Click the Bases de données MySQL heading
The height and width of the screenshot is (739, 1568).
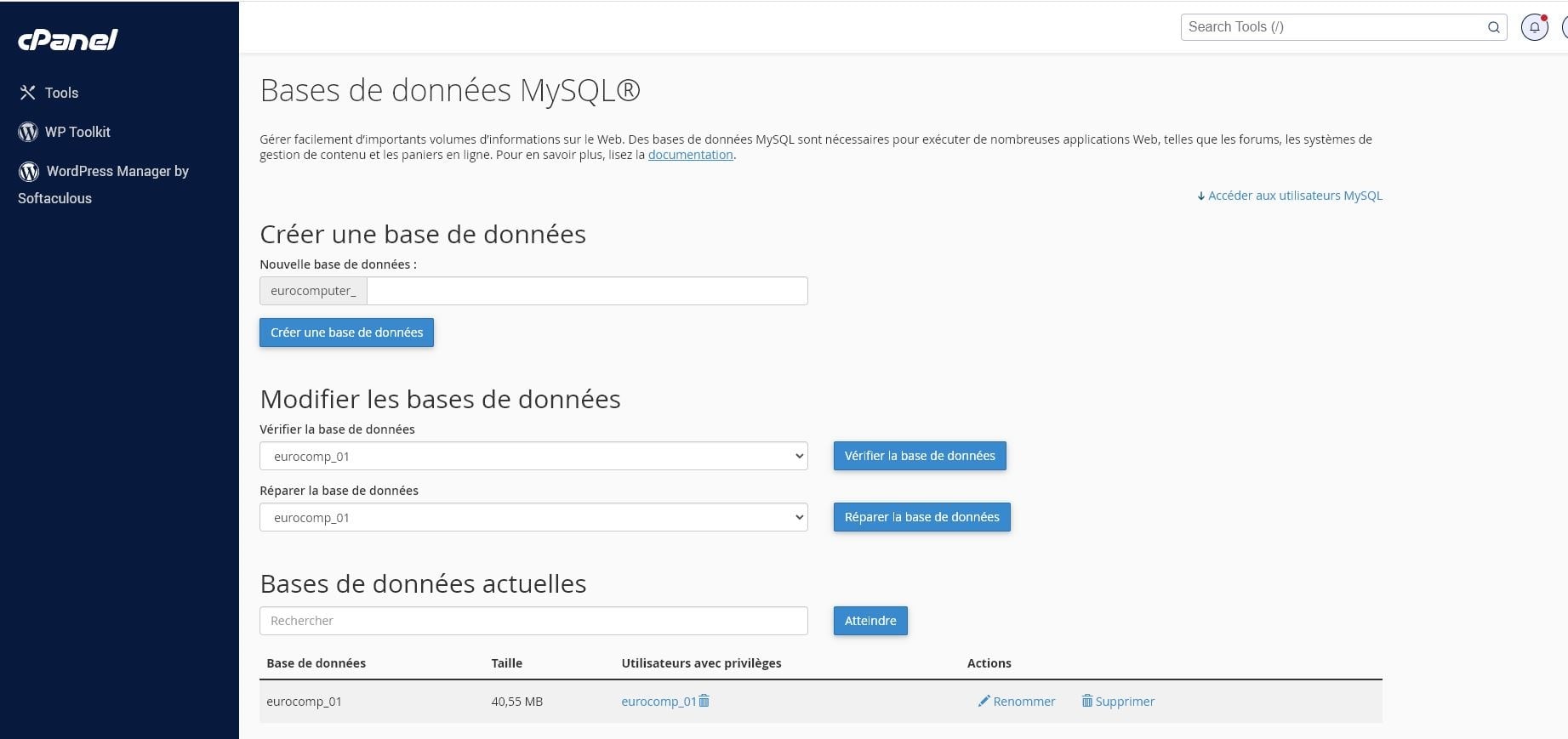click(450, 90)
